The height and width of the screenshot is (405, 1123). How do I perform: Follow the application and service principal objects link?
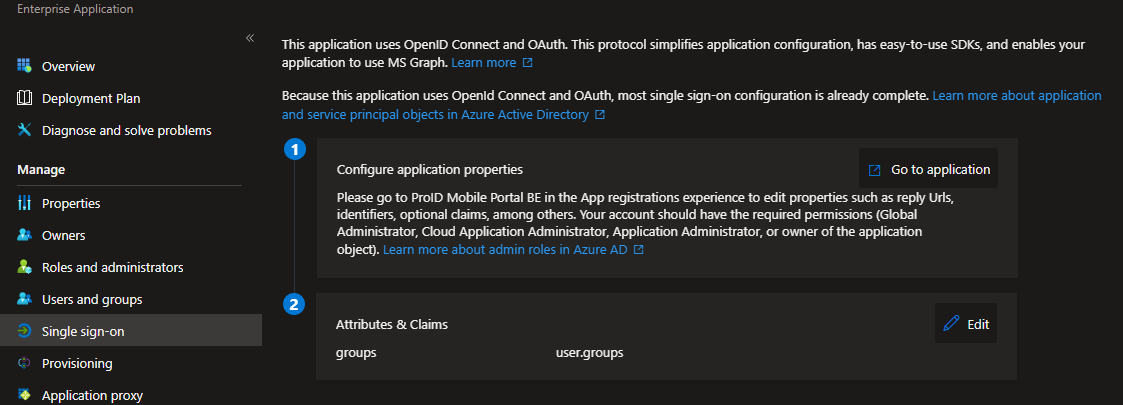pyautogui.click(x=692, y=105)
